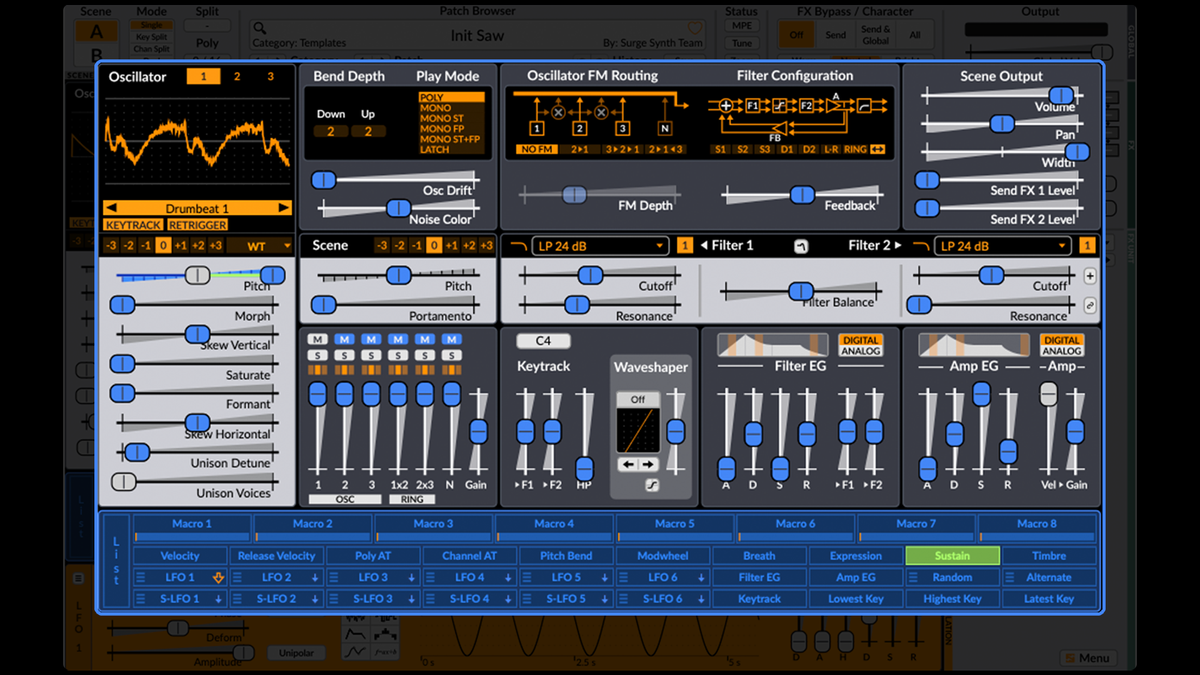Screen dimensions: 1200x675
Task: Switch the Filter EG to ANALOG mode
Action: 861,355
